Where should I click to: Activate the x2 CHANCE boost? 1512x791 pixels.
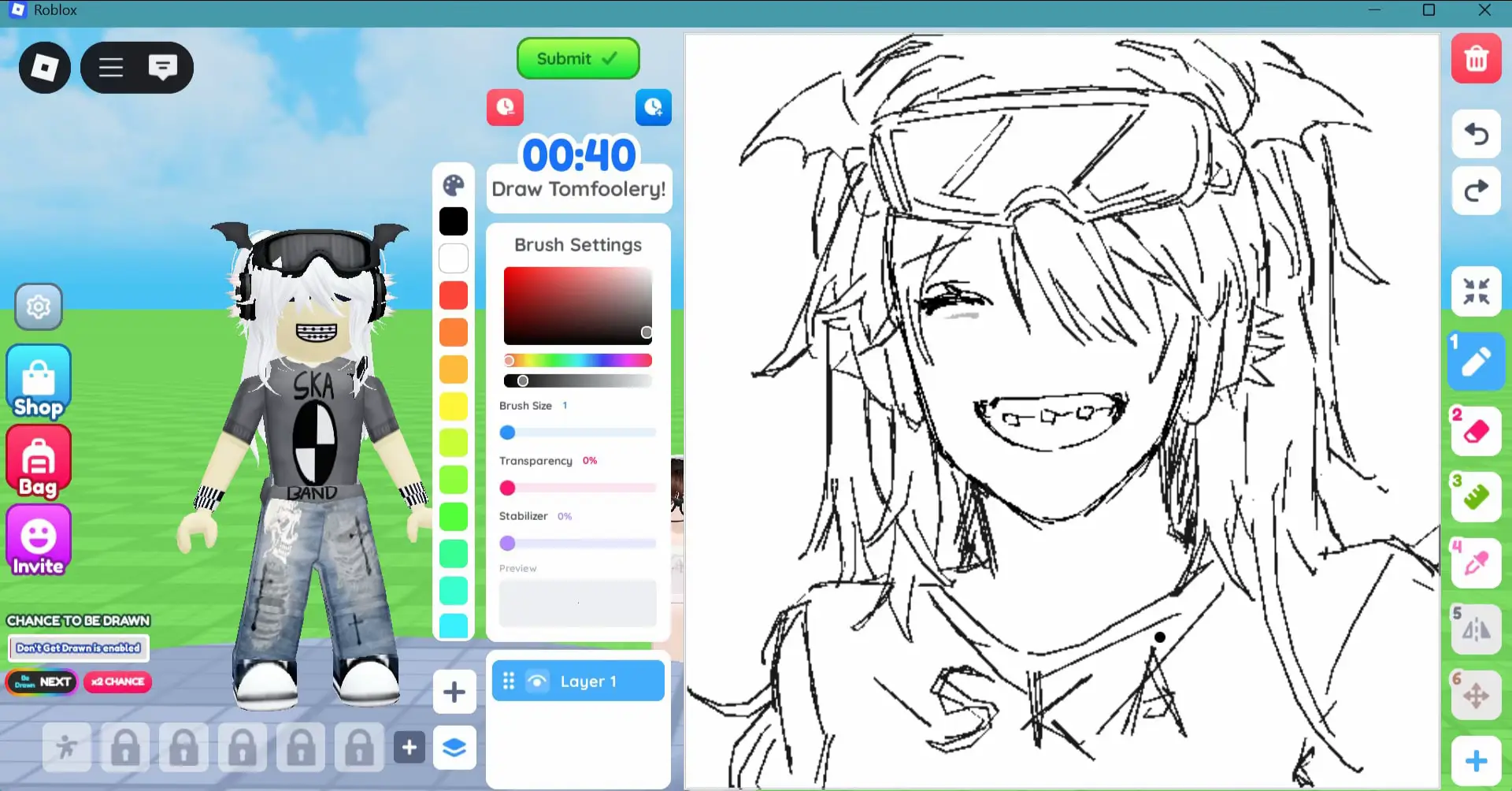pos(117,682)
